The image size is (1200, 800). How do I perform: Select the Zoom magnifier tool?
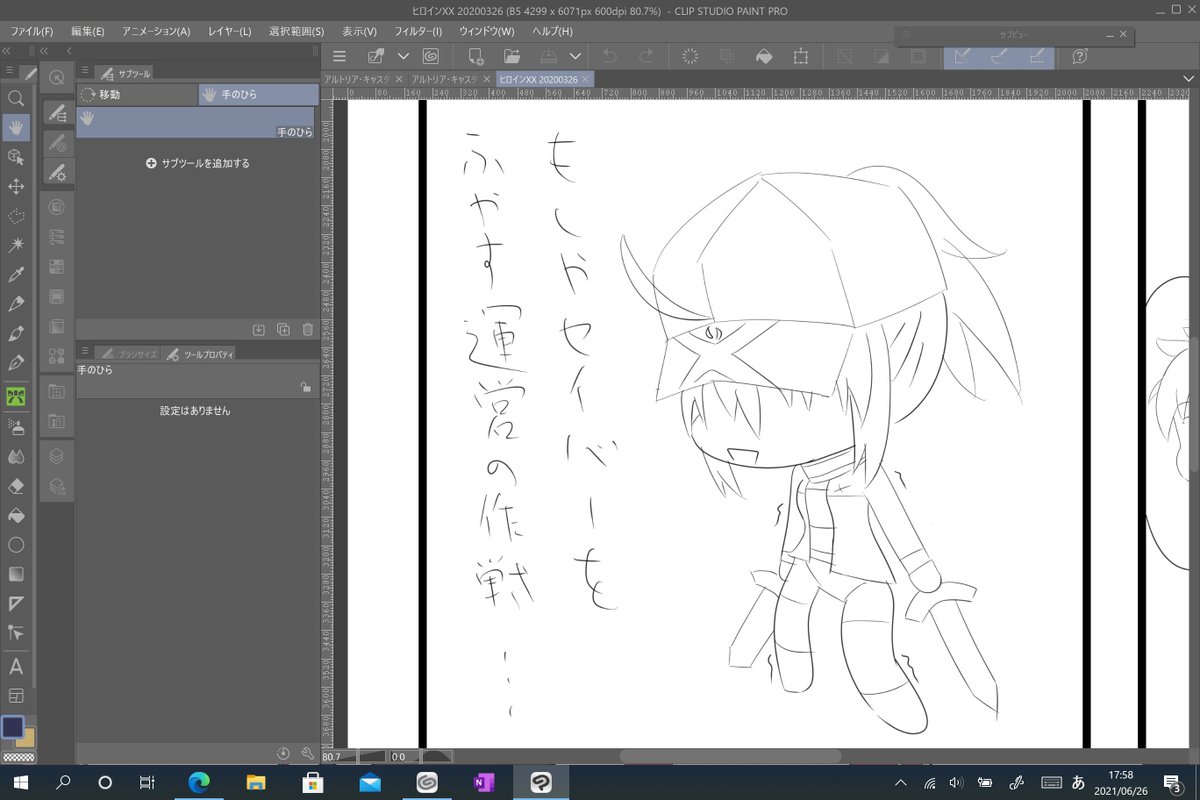click(x=16, y=98)
